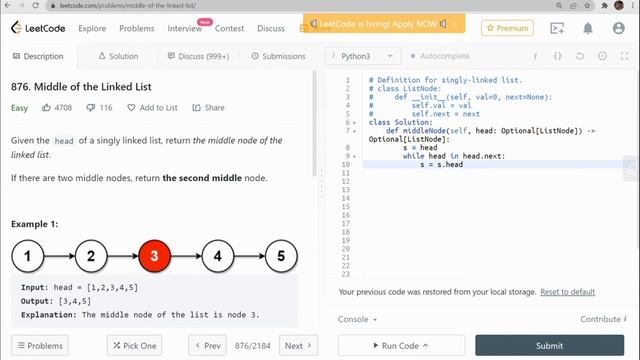Click the browser bookmark star icon
Screen dimensions: 640x360
pos(587,5)
